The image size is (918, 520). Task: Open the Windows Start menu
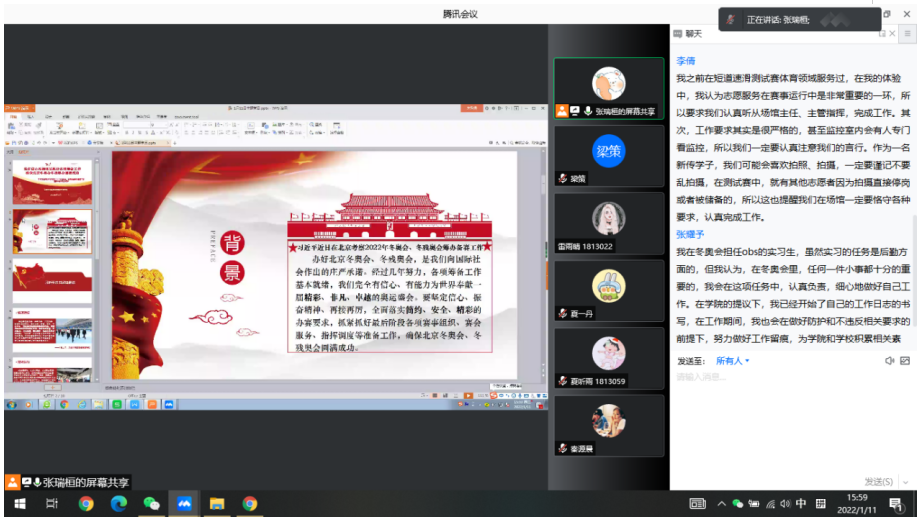click(x=19, y=504)
